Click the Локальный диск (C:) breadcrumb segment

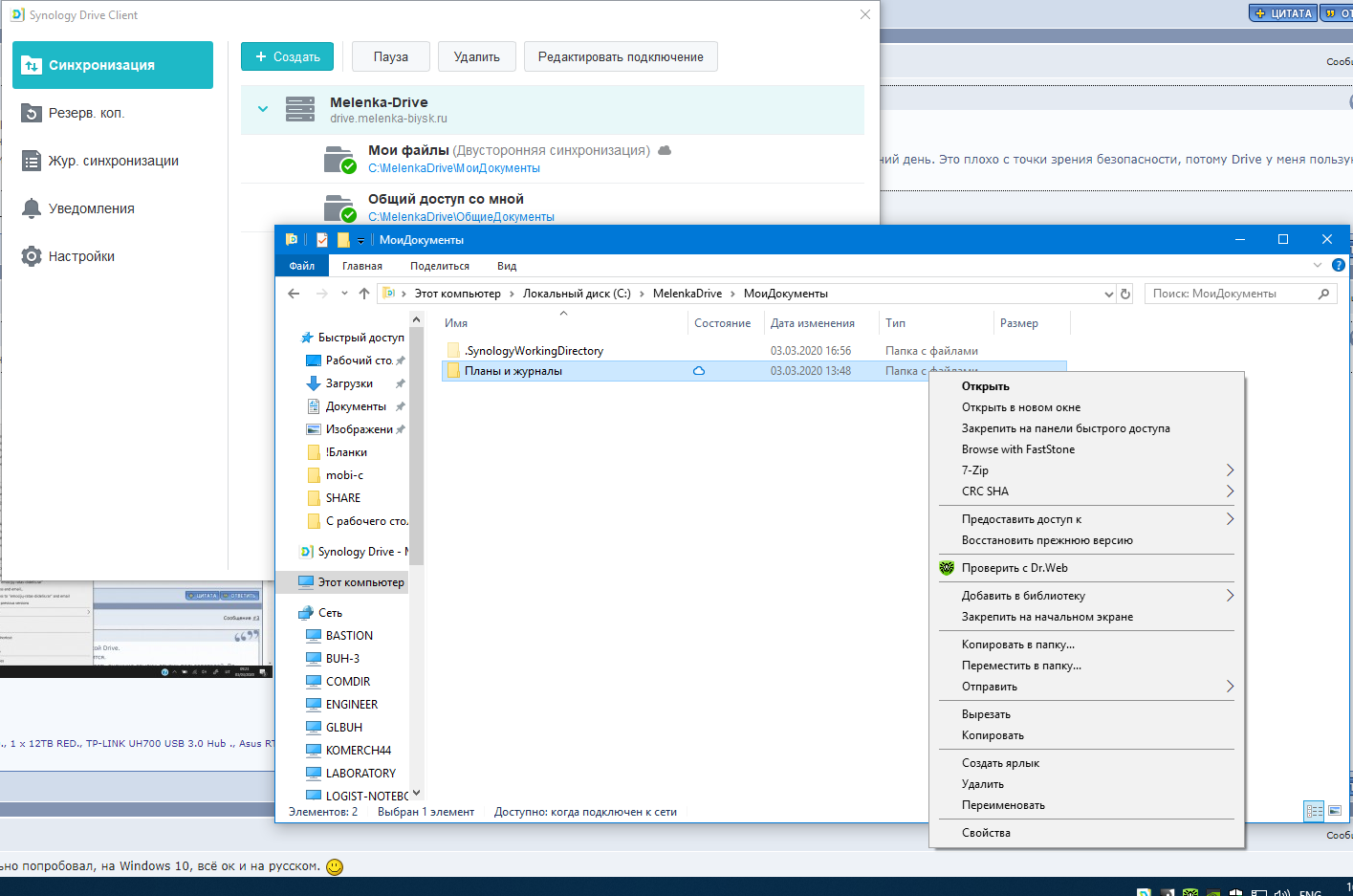(577, 294)
